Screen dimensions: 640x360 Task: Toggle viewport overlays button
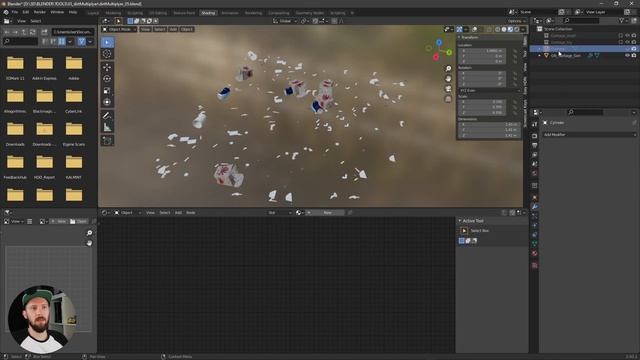coord(475,29)
